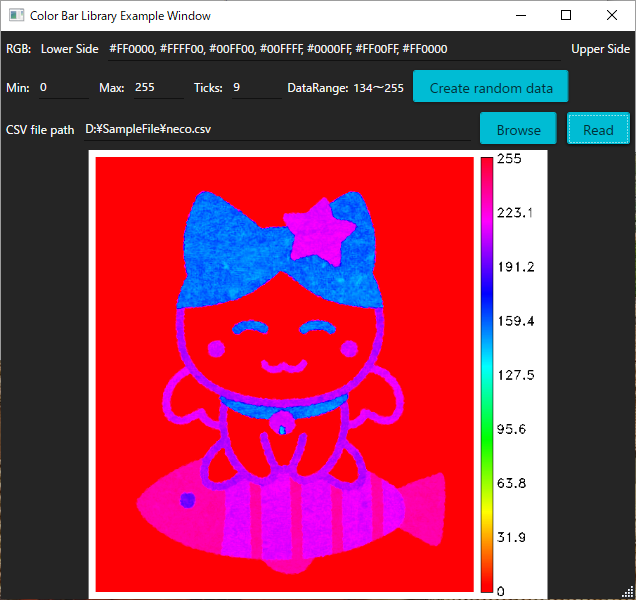Maximize the Color Bar Library window
Screen dimensions: 636x600
[x=566, y=15]
